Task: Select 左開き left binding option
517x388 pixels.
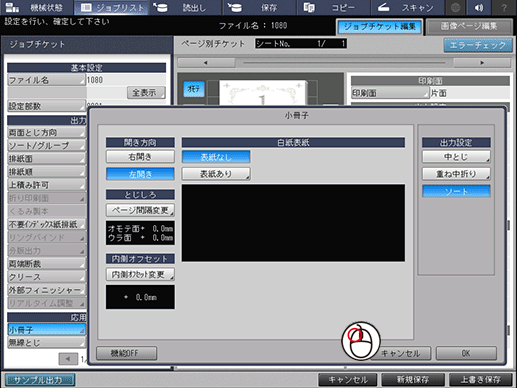Action: pyautogui.click(x=140, y=174)
